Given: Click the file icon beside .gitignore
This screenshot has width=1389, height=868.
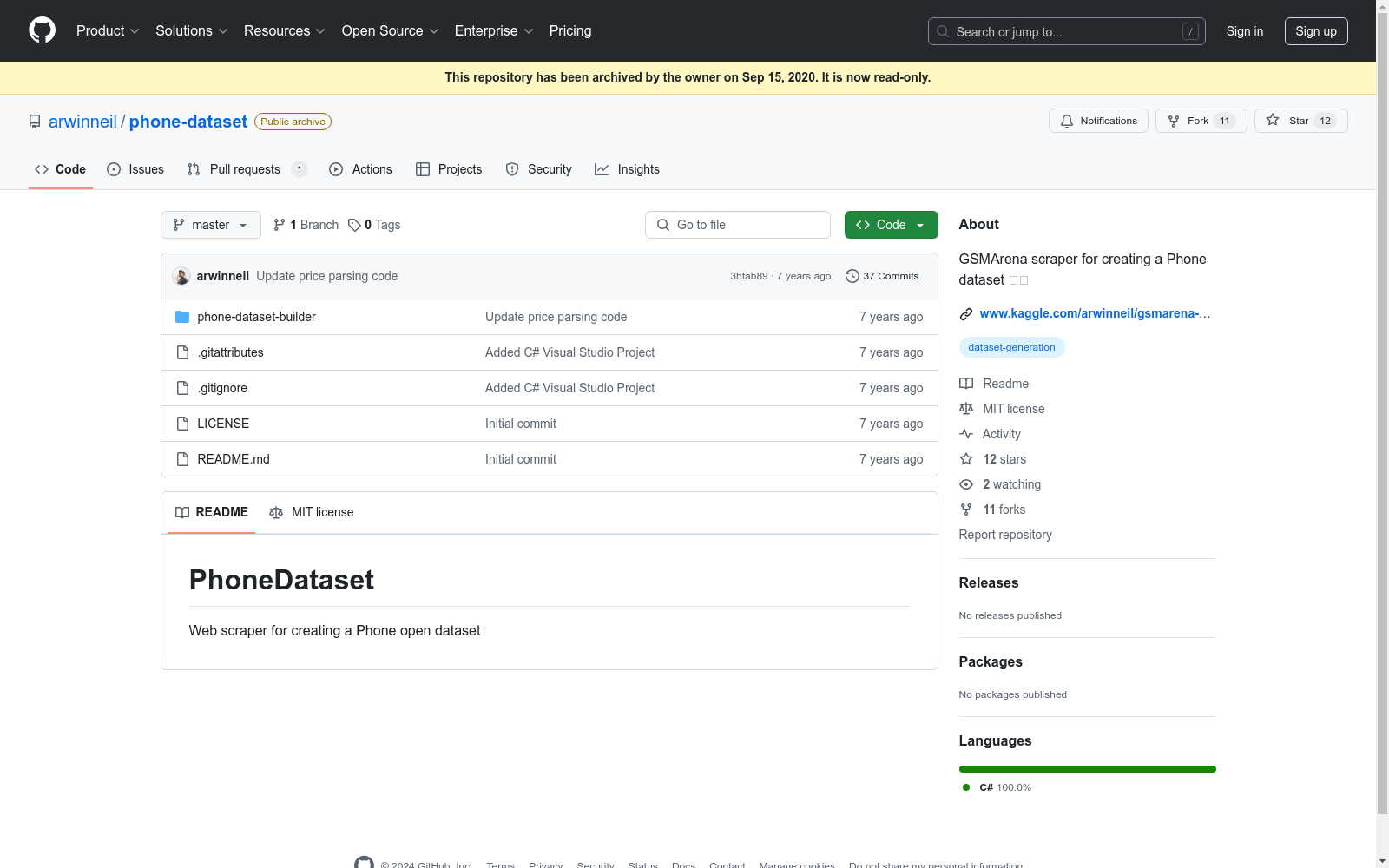Looking at the screenshot, I should click(x=182, y=388).
